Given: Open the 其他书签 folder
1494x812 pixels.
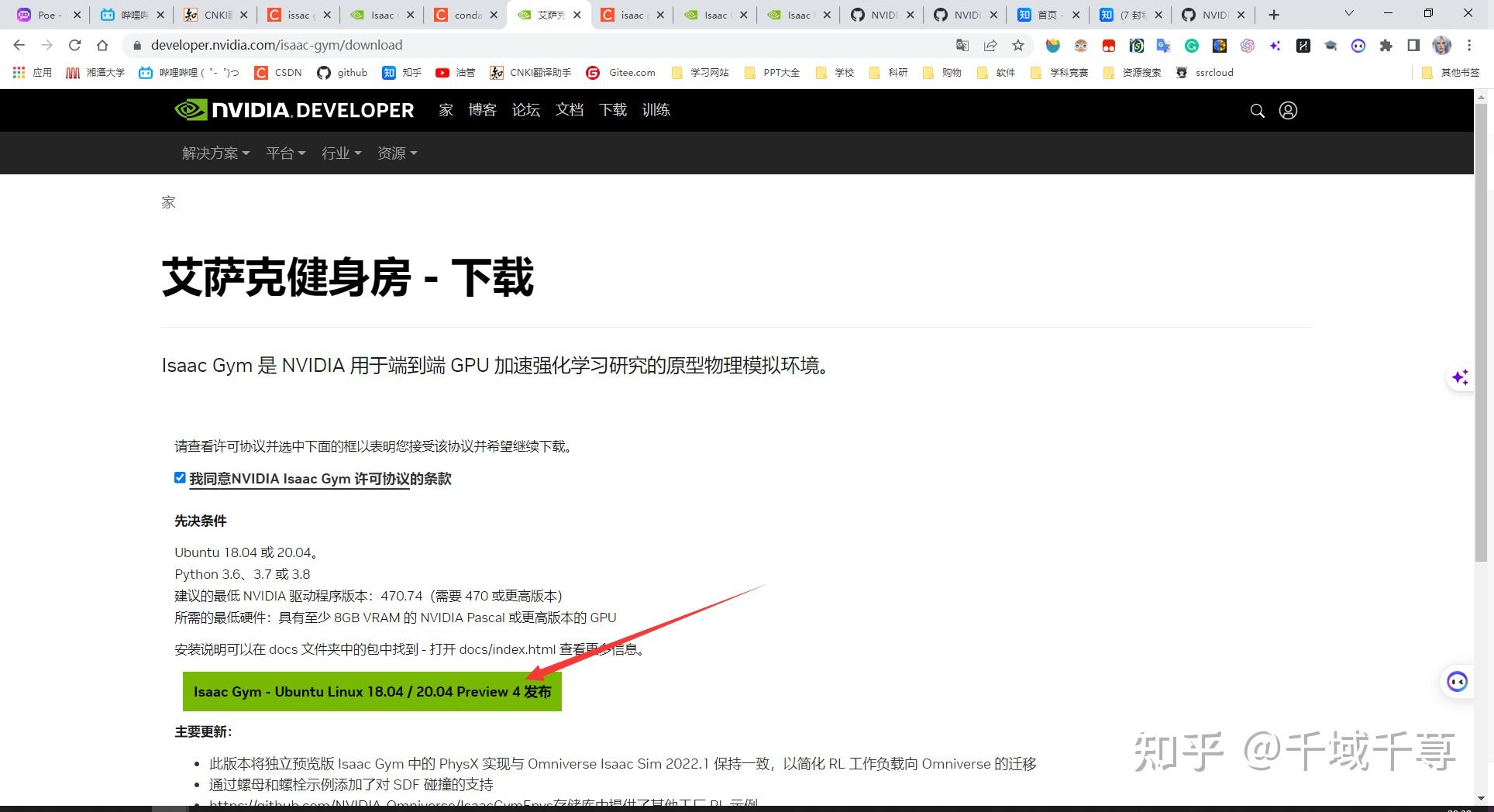Looking at the screenshot, I should pos(1451,73).
